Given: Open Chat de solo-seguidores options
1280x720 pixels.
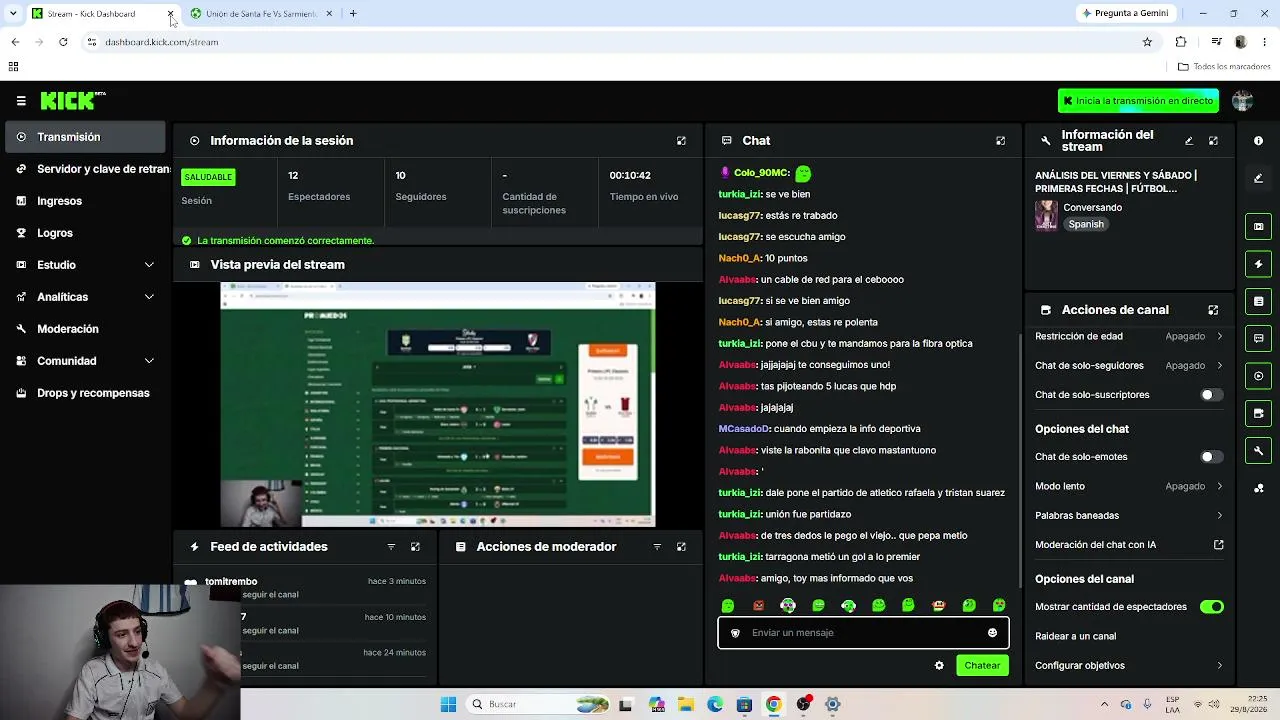Looking at the screenshot, I should point(1129,366).
